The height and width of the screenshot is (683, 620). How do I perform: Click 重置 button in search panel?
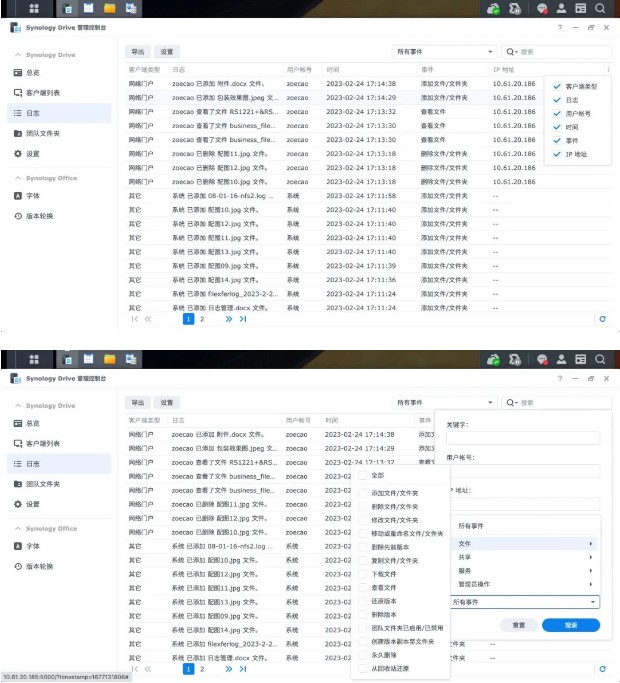click(518, 625)
